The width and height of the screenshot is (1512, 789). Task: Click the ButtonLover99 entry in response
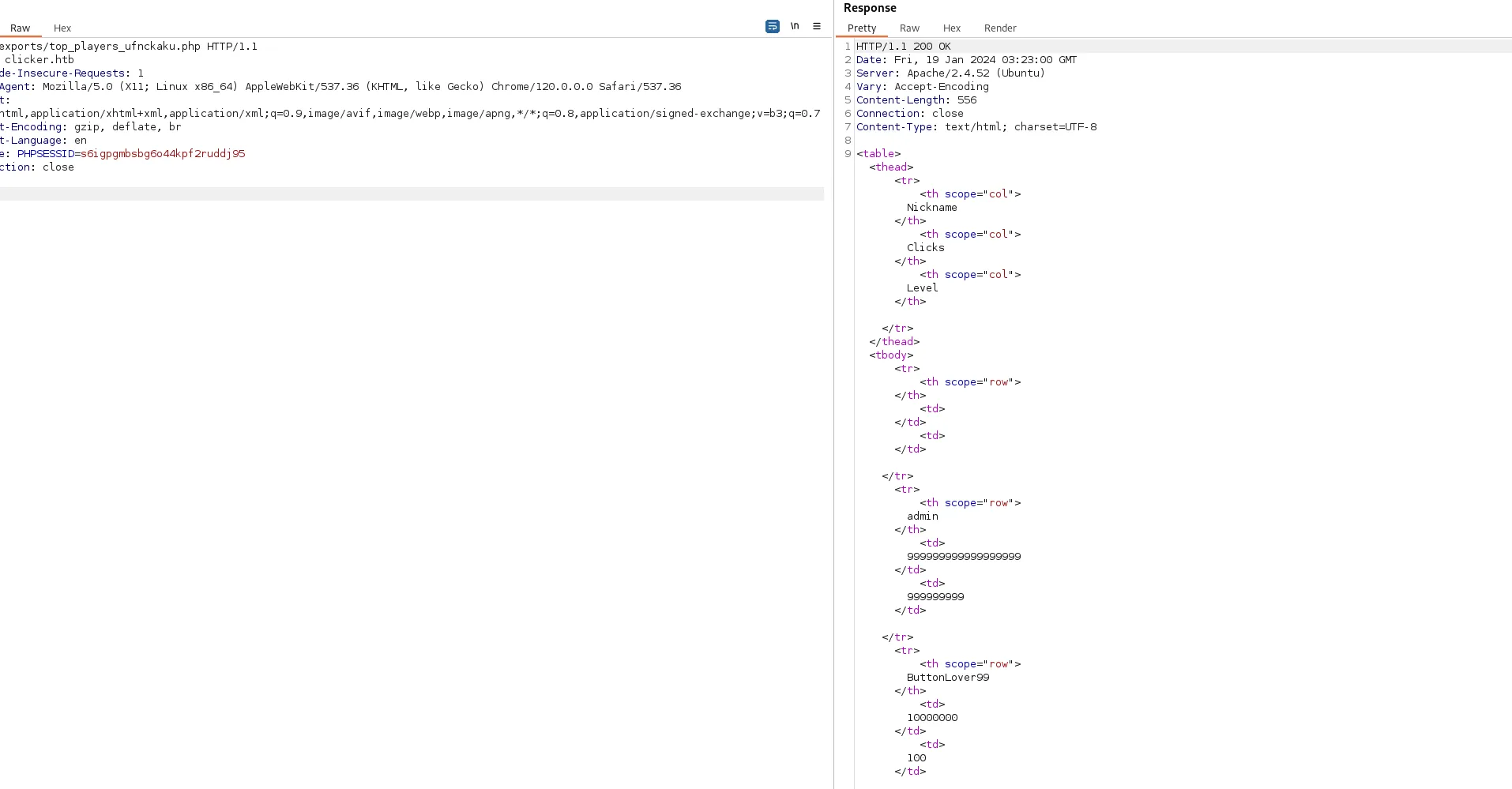[x=948, y=678]
